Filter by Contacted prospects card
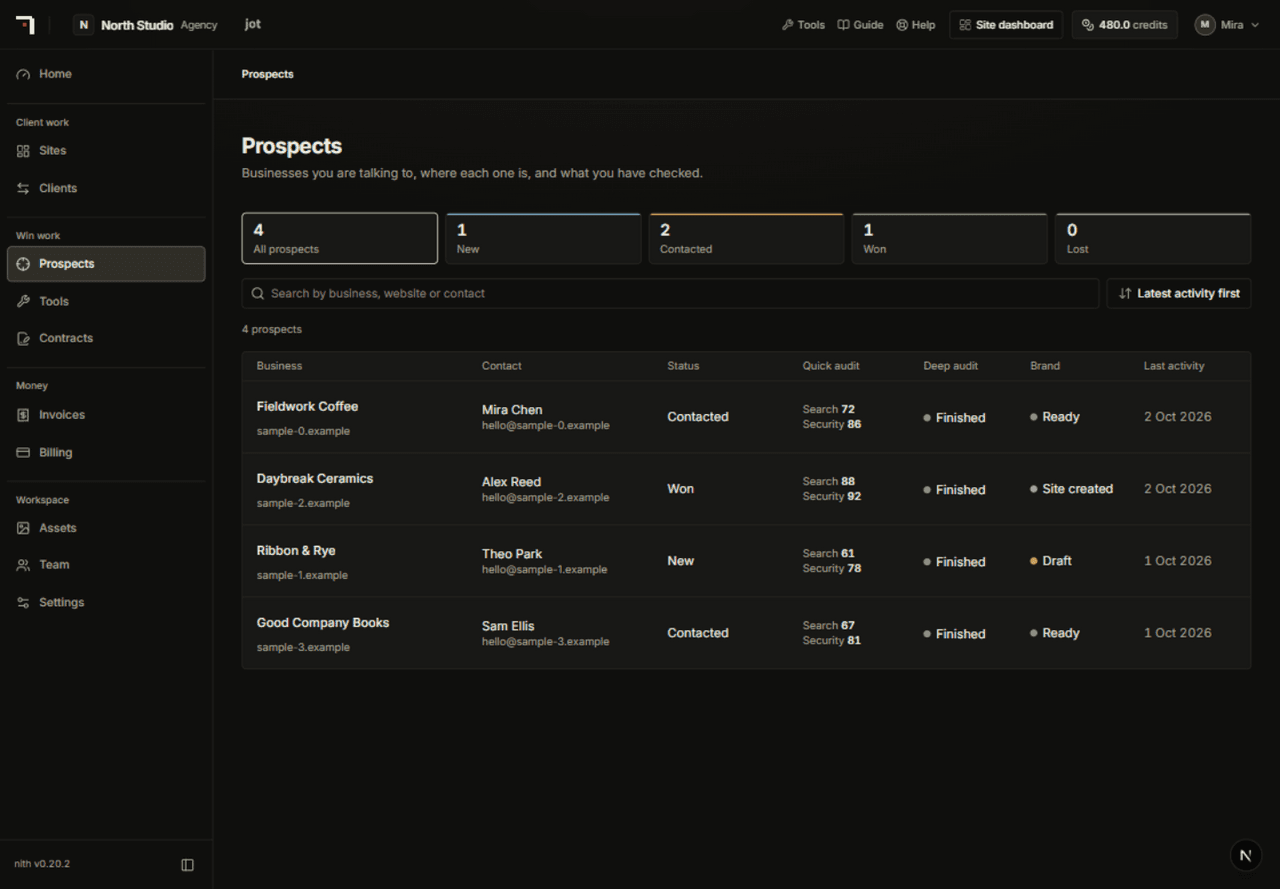The height and width of the screenshot is (889, 1280). click(747, 238)
